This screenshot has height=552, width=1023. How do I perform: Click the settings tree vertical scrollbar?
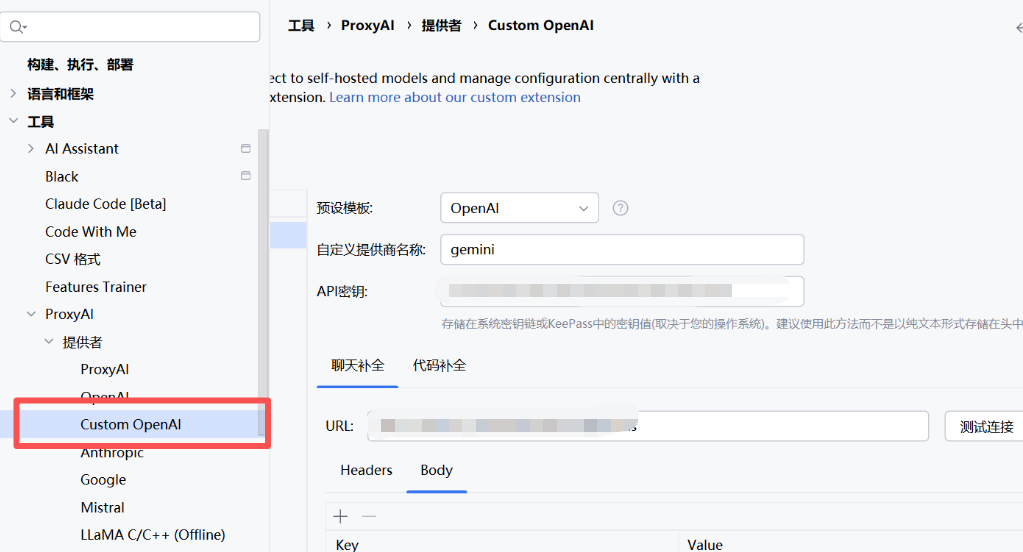263,281
